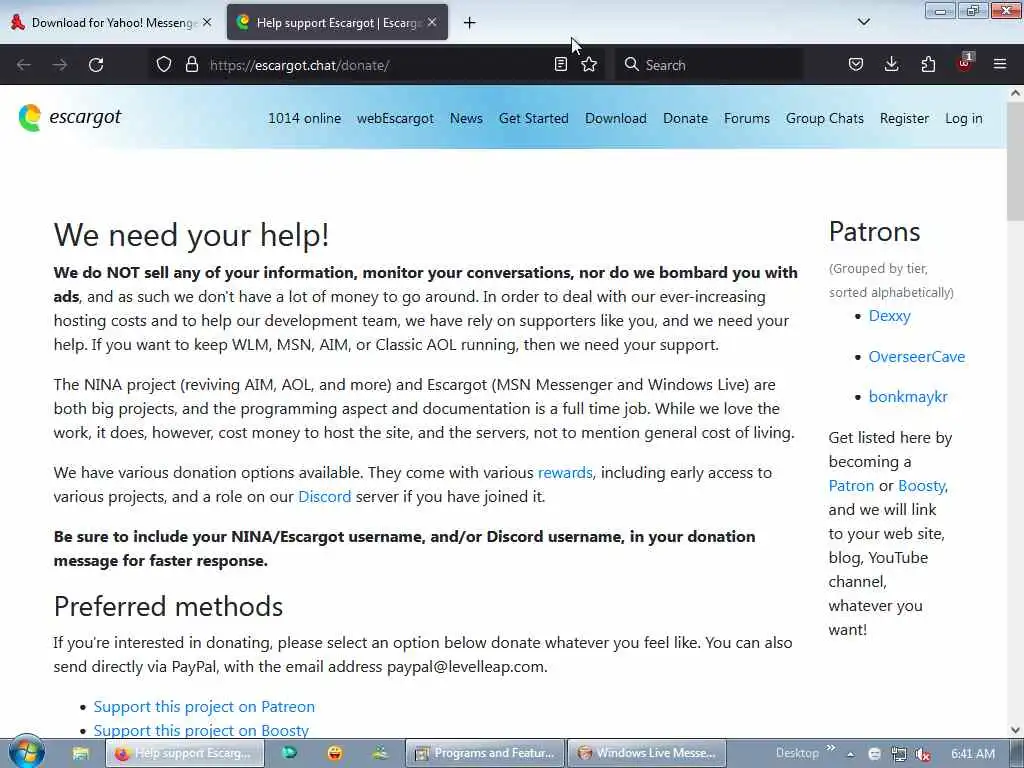Click the scrollbar down arrow
This screenshot has width=1024, height=768.
[1015, 730]
